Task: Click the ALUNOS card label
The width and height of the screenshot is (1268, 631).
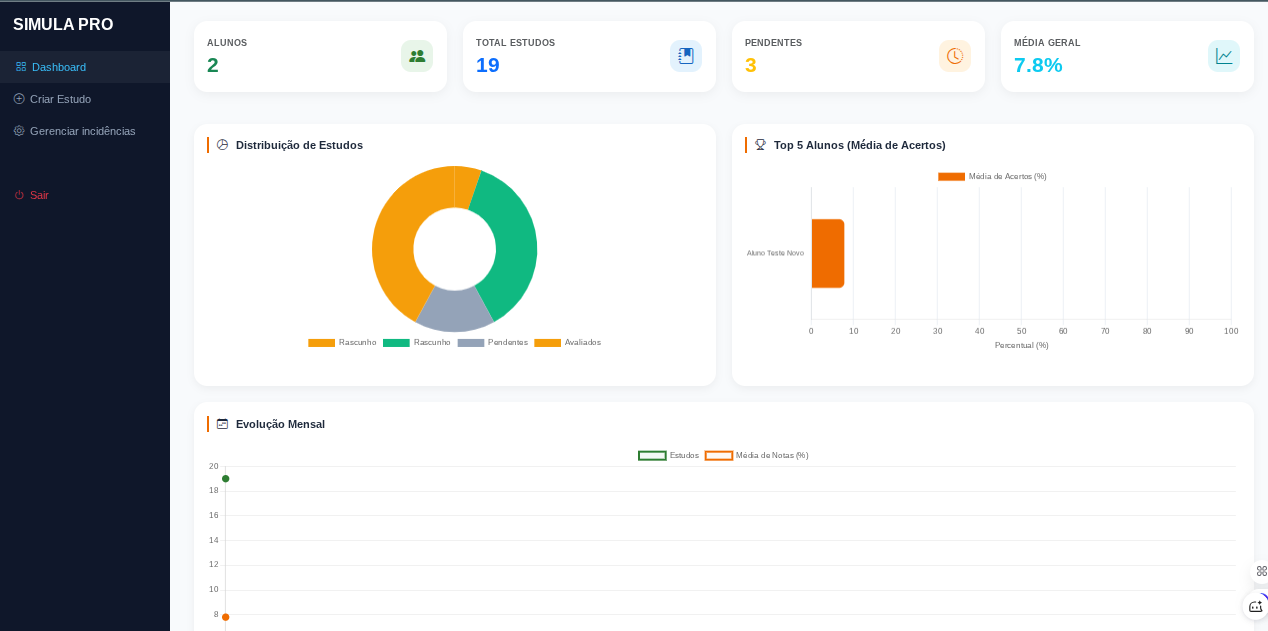Action: [x=227, y=43]
